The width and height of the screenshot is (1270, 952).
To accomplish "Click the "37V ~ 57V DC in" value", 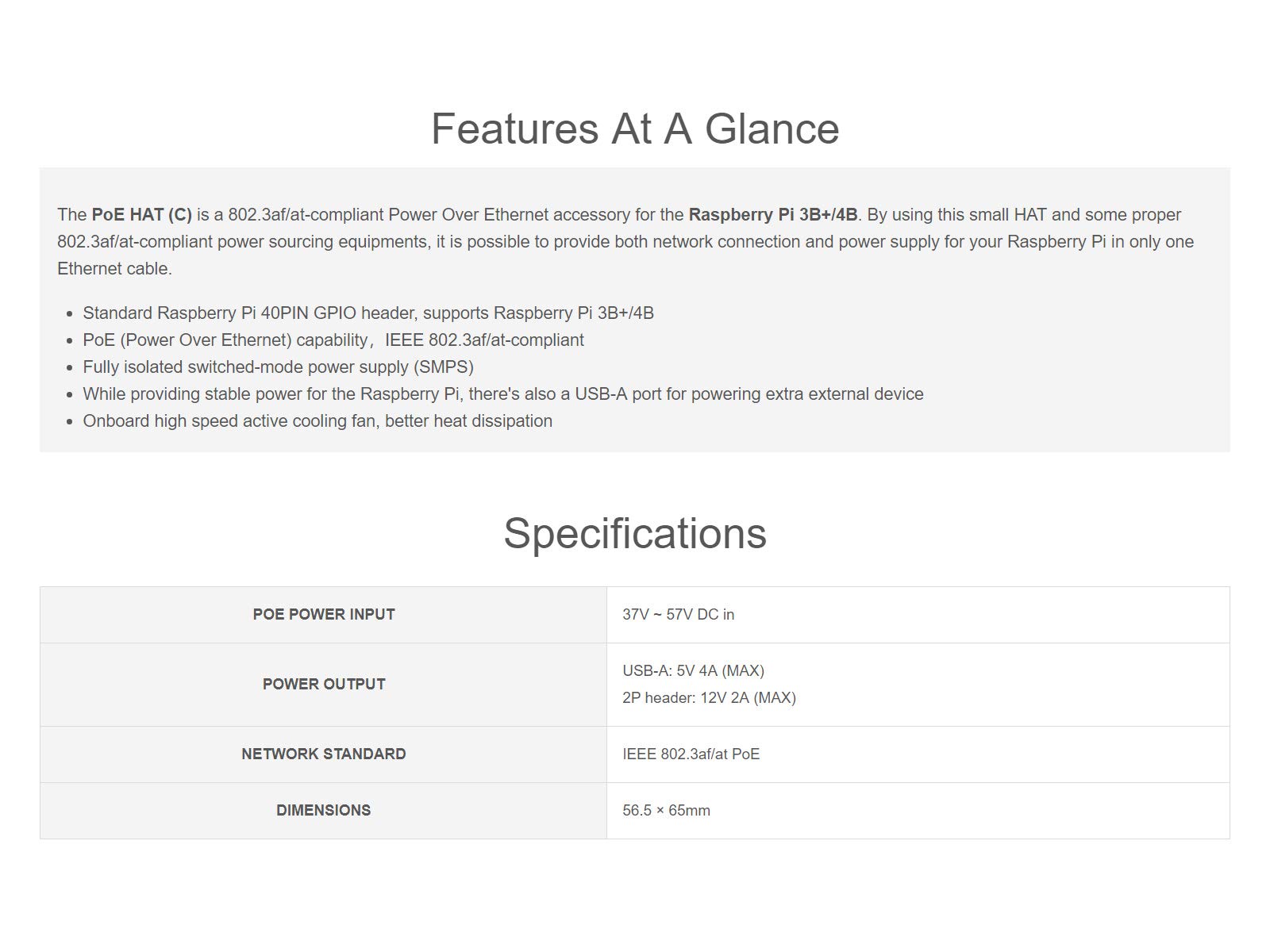I will pyautogui.click(x=678, y=615).
